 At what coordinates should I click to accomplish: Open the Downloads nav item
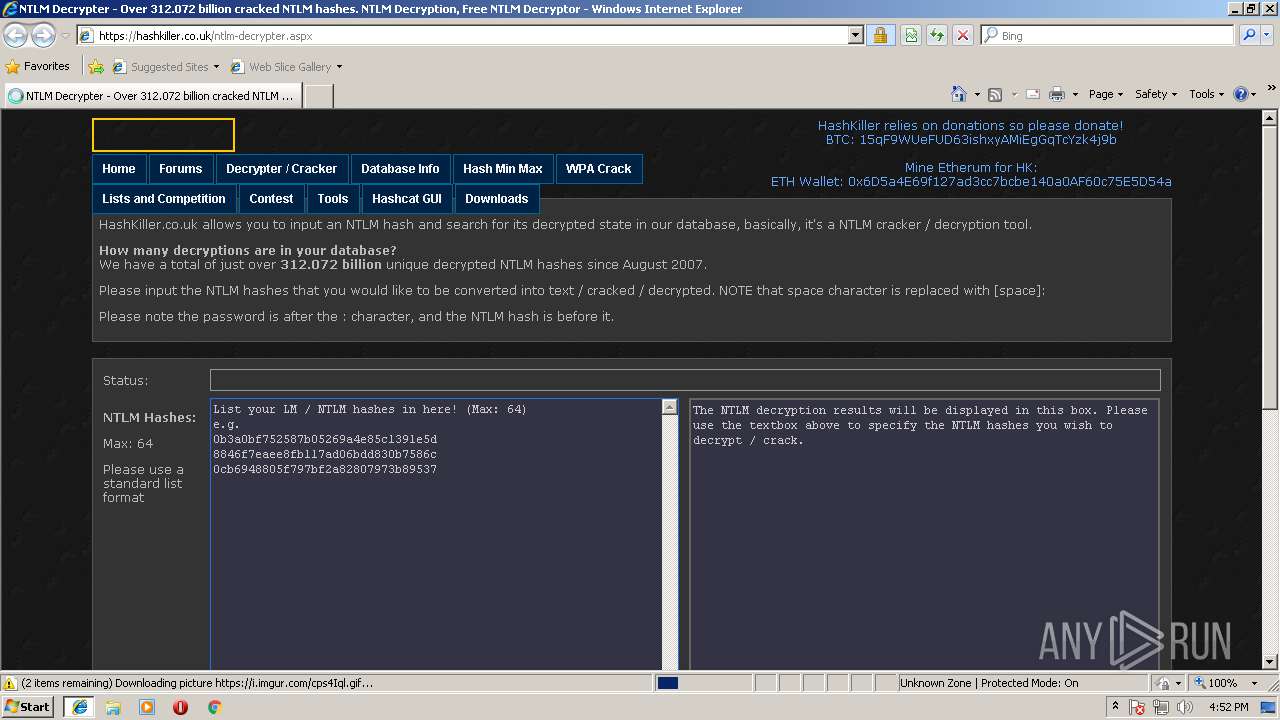pos(497,199)
